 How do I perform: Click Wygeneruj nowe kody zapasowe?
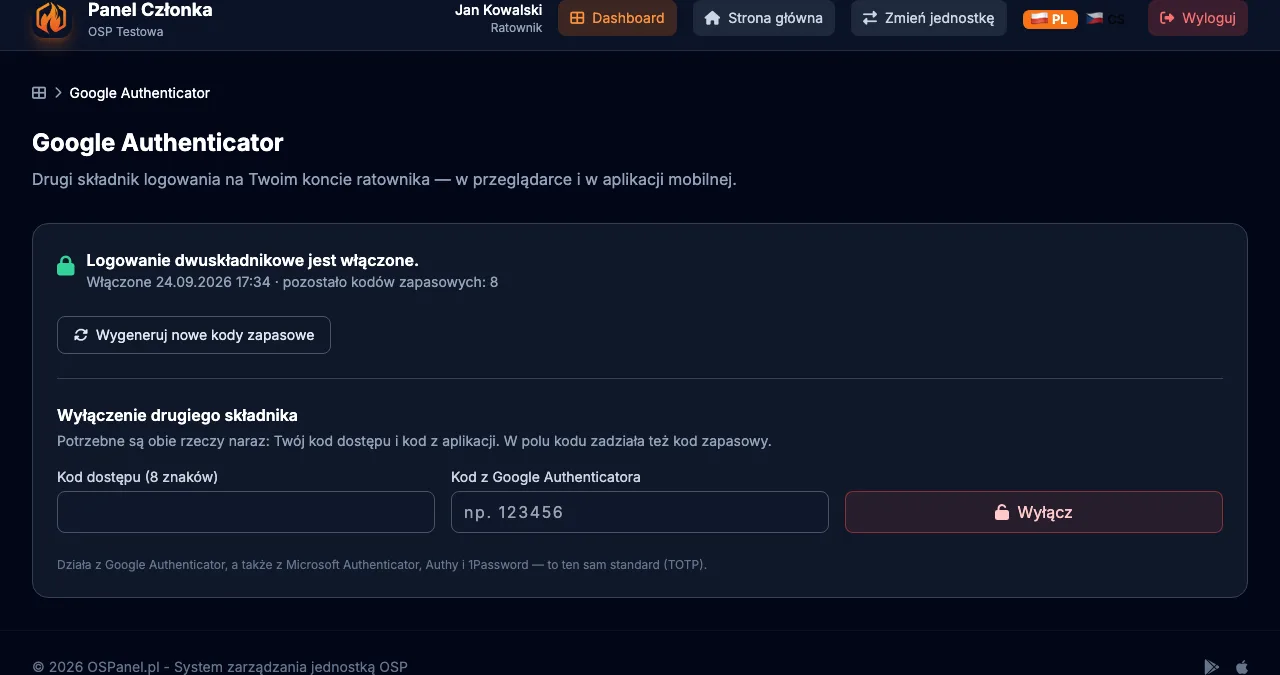194,335
